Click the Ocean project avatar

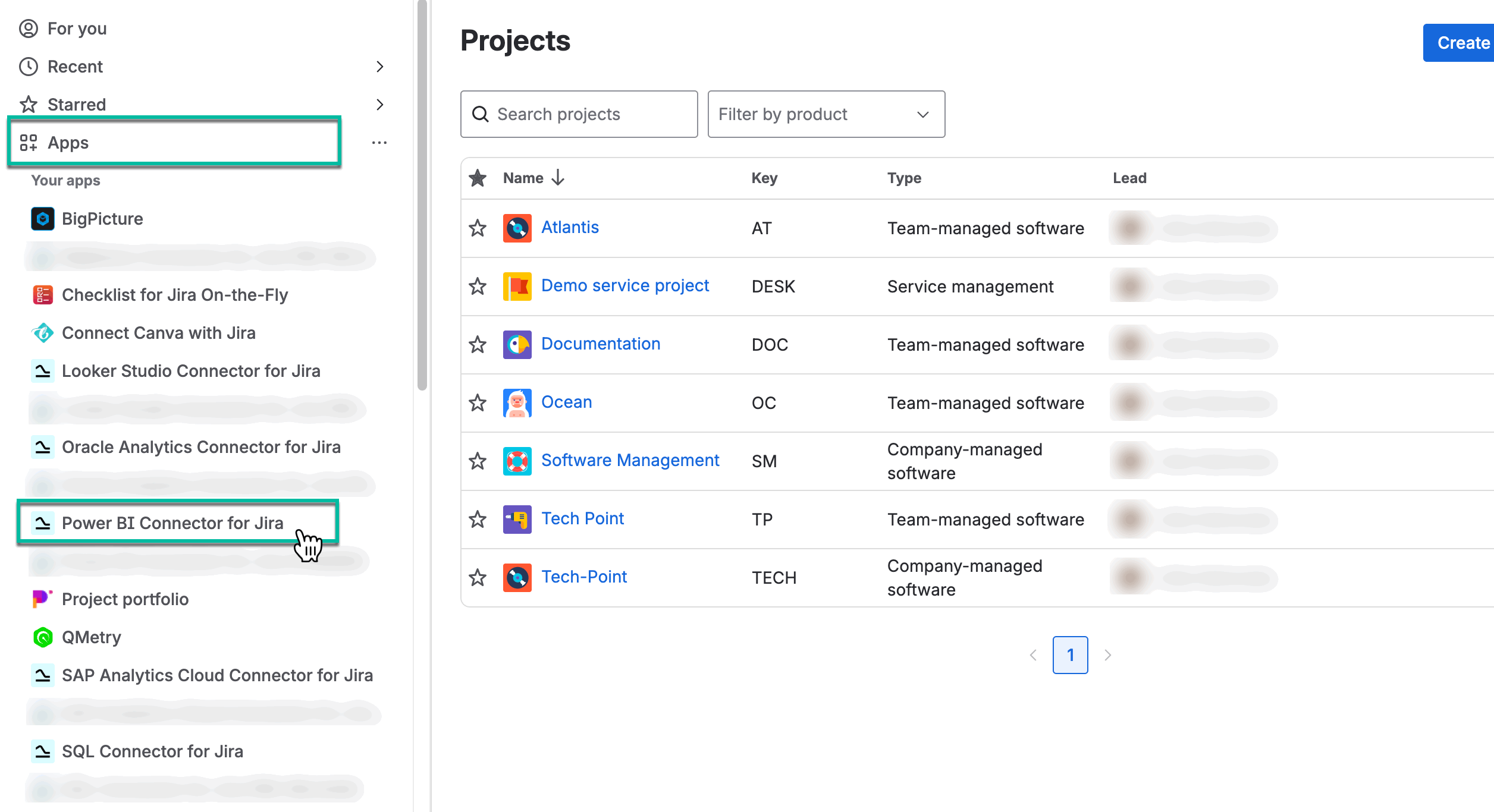click(517, 402)
